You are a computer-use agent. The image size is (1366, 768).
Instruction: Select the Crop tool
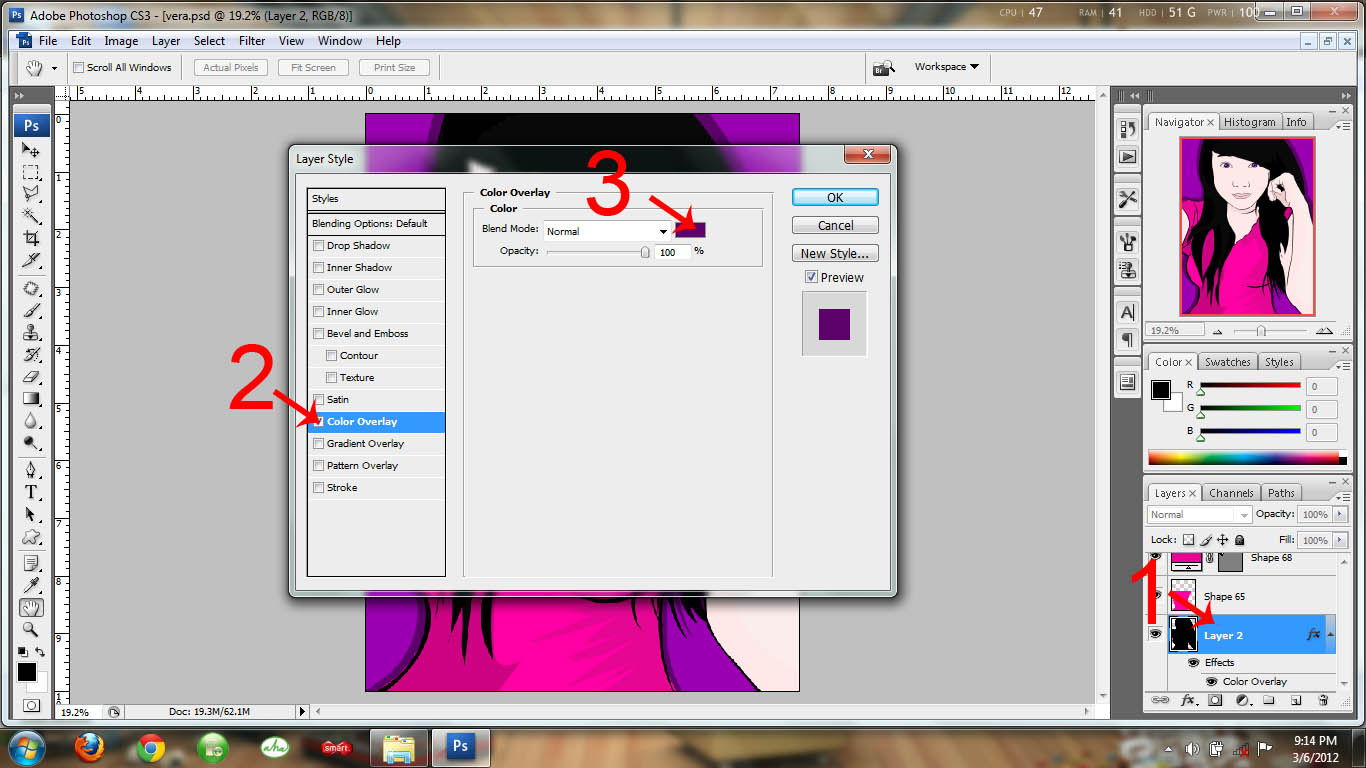click(x=31, y=238)
